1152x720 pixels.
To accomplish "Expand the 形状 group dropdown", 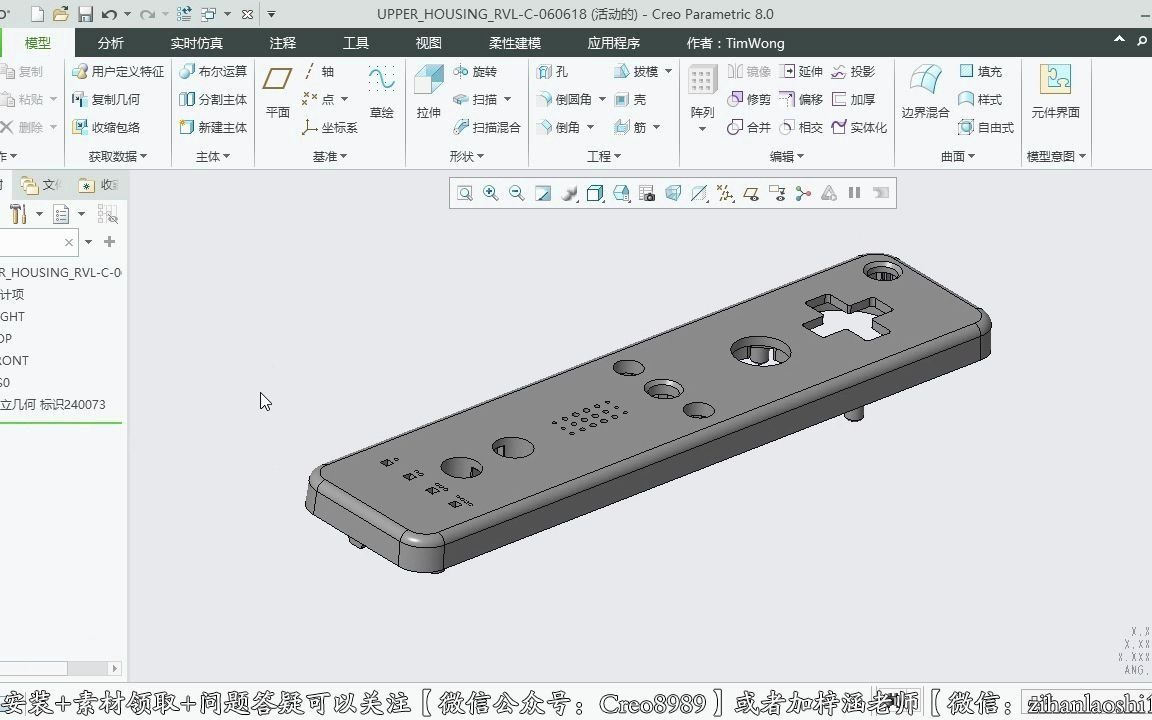I will [x=466, y=156].
